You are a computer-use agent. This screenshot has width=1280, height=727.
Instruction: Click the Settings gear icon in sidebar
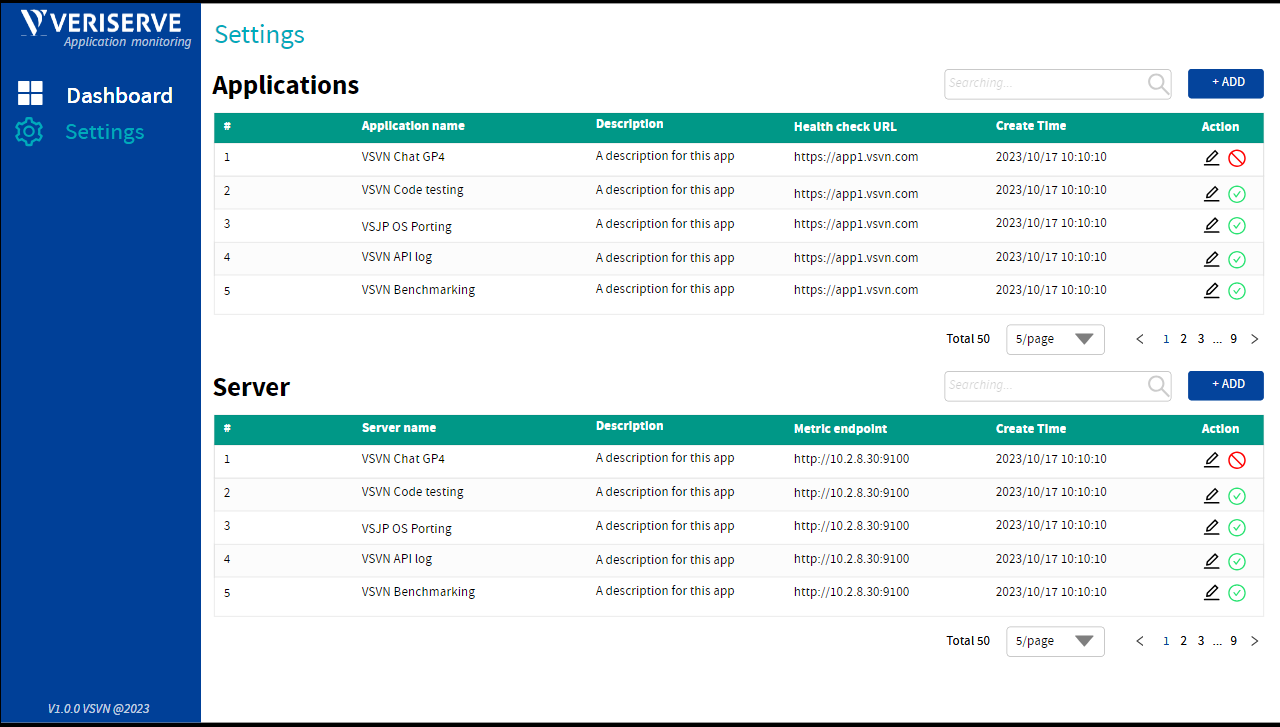(30, 131)
